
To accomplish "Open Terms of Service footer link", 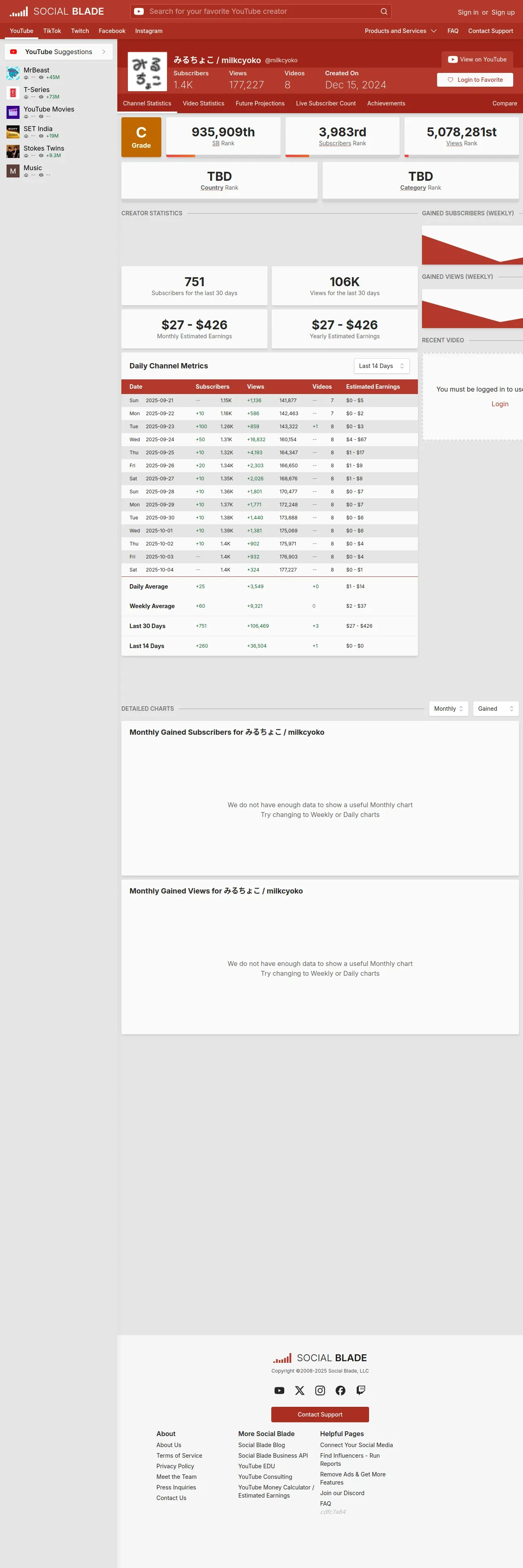I will tap(179, 1456).
